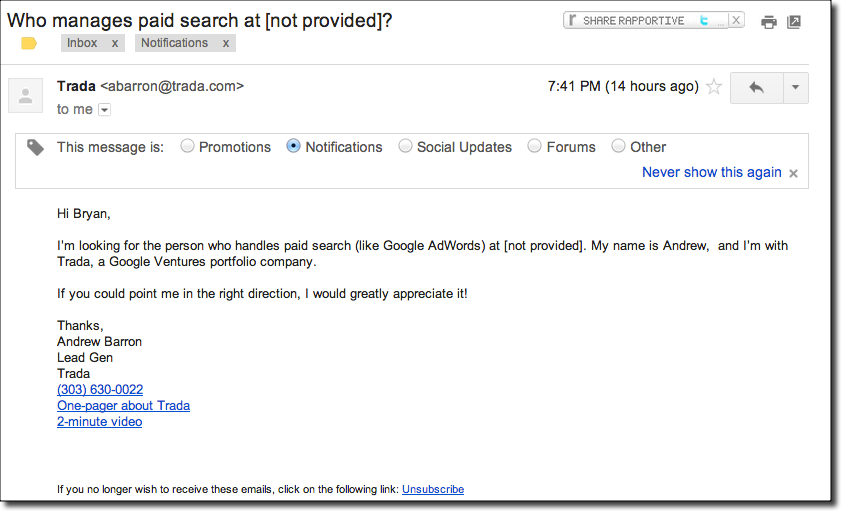Click 'Never show this again' link
Viewport: 841px width, 511px height.
[711, 172]
